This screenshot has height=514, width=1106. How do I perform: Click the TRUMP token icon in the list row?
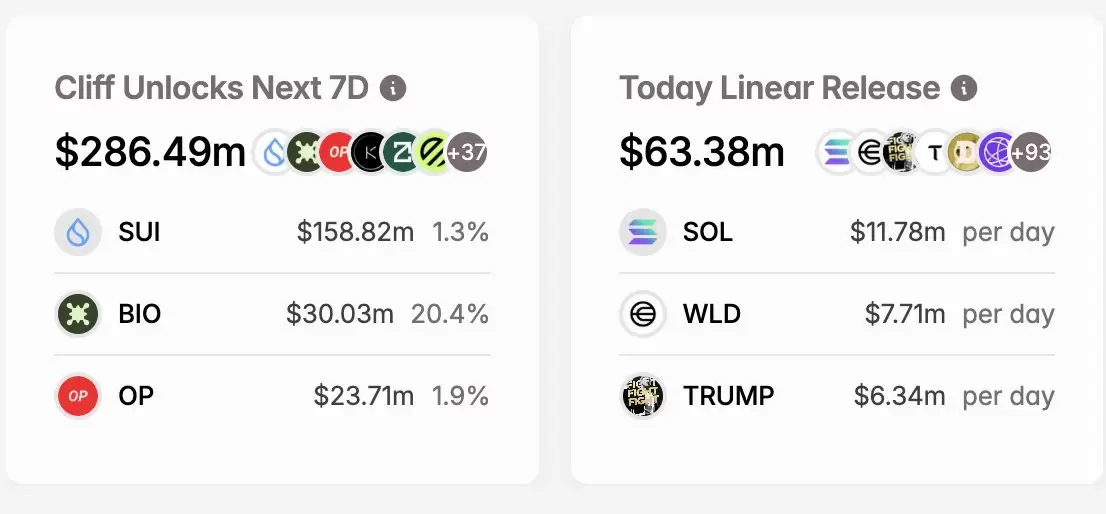[643, 396]
